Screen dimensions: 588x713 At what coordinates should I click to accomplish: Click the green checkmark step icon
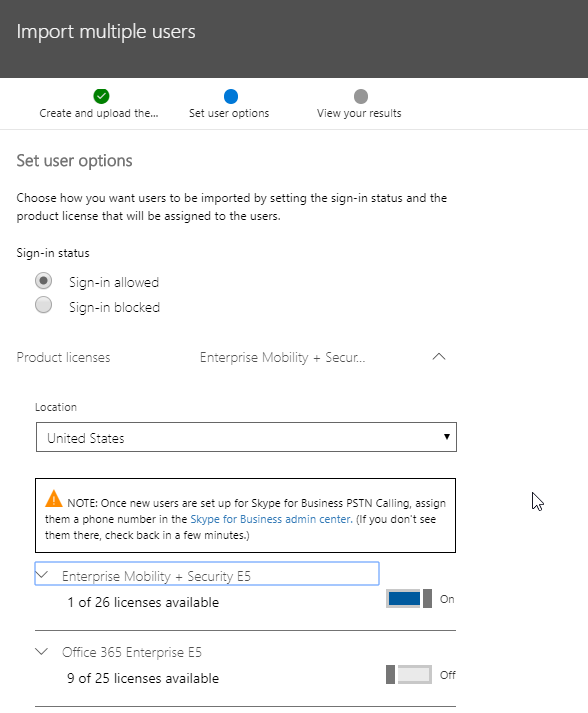tap(101, 96)
